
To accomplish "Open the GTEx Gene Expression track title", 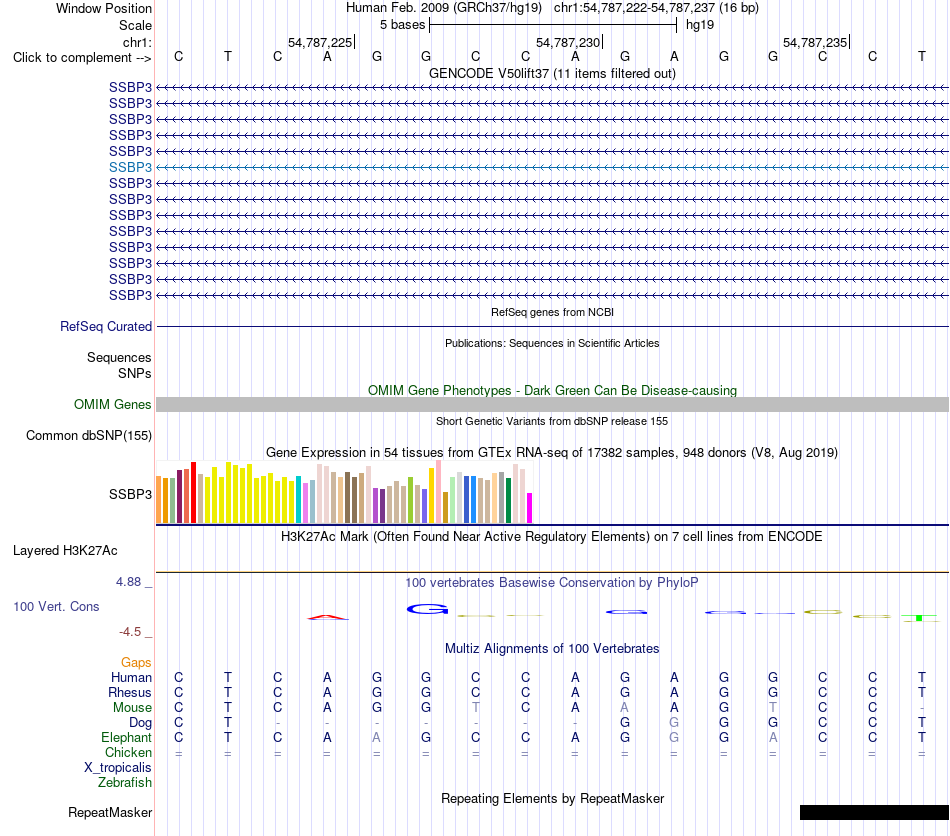I will pos(552,453).
